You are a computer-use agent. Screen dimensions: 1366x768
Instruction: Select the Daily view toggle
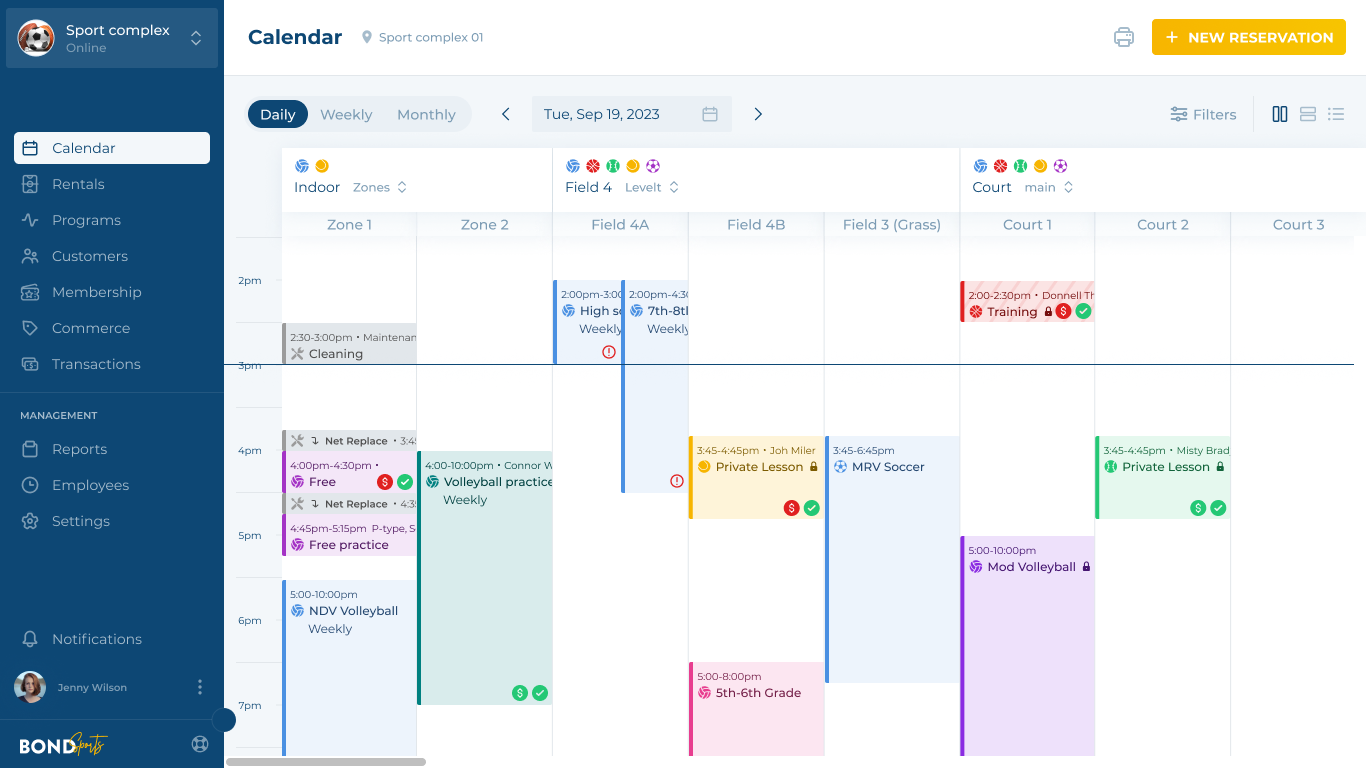(x=278, y=114)
